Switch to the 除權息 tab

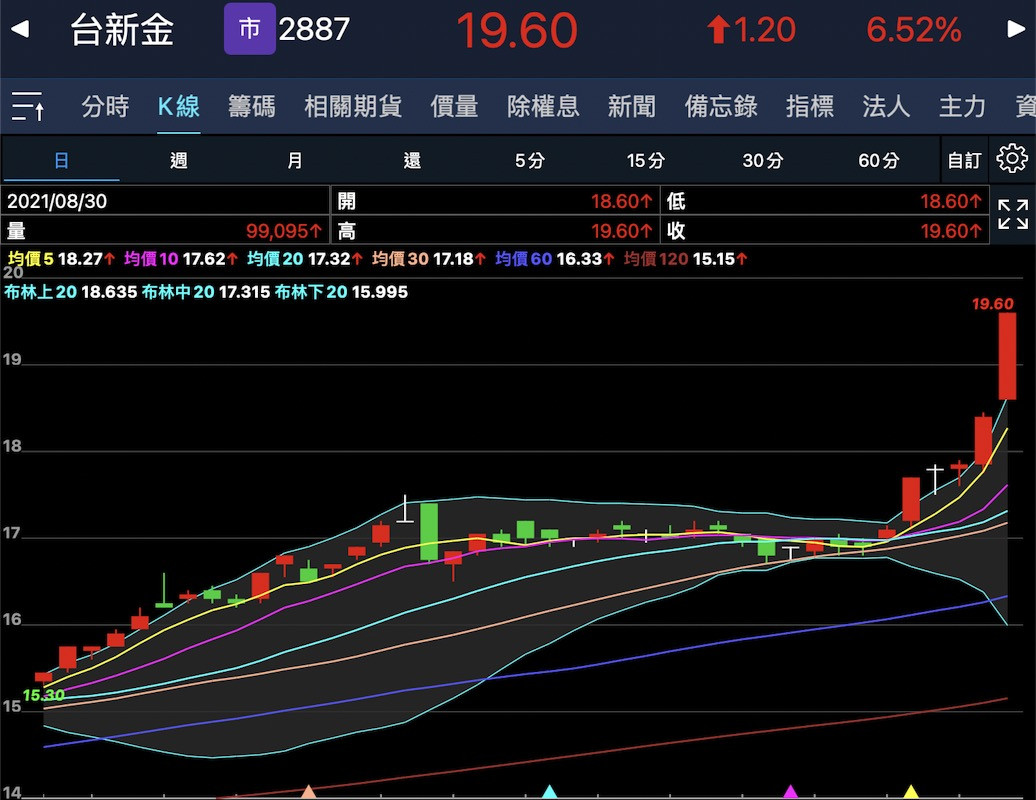[x=543, y=106]
